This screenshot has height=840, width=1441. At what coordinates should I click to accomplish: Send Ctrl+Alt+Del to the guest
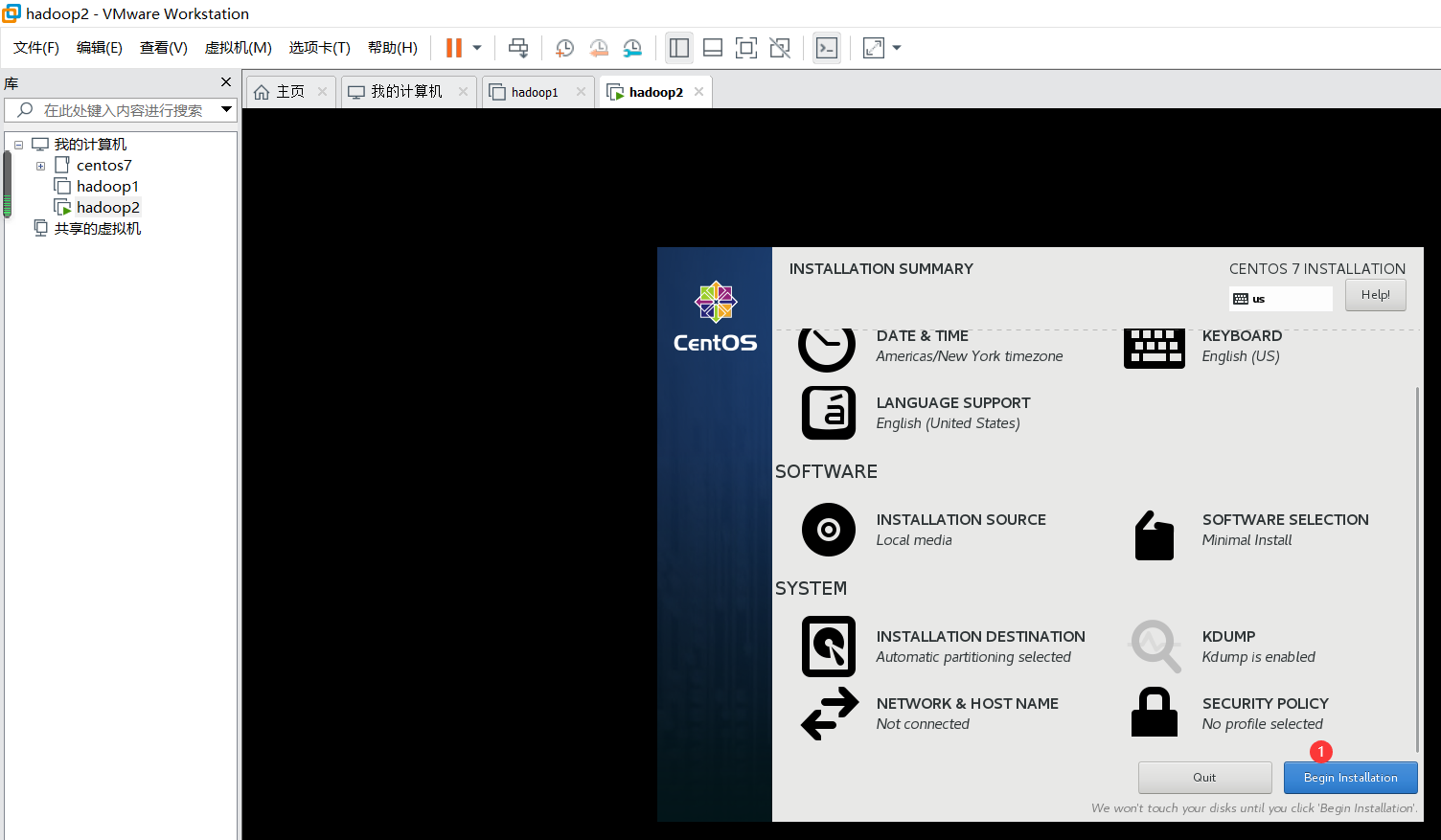point(518,48)
